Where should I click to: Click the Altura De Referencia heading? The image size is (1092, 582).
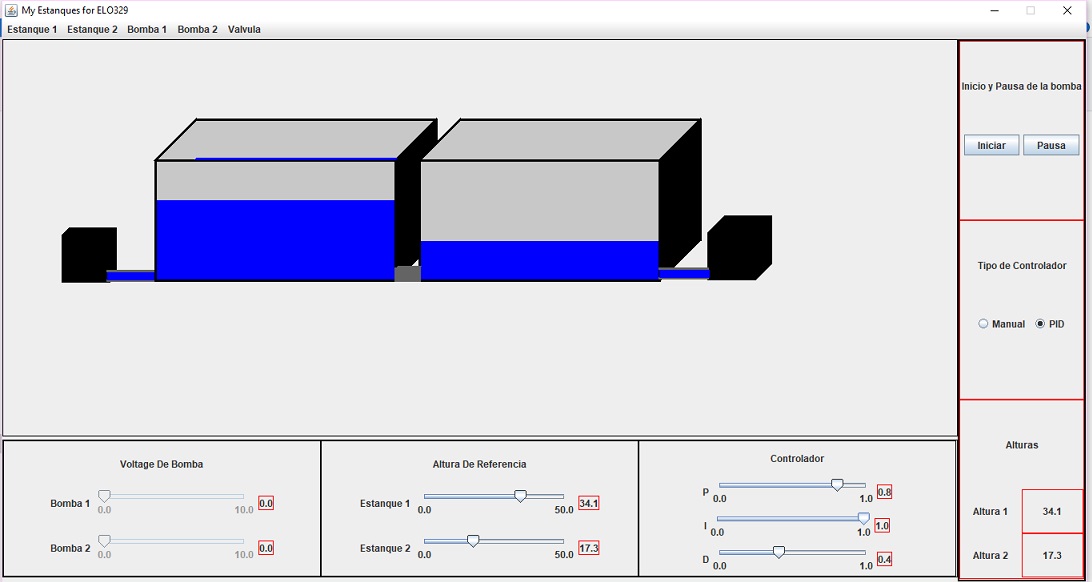pos(479,464)
